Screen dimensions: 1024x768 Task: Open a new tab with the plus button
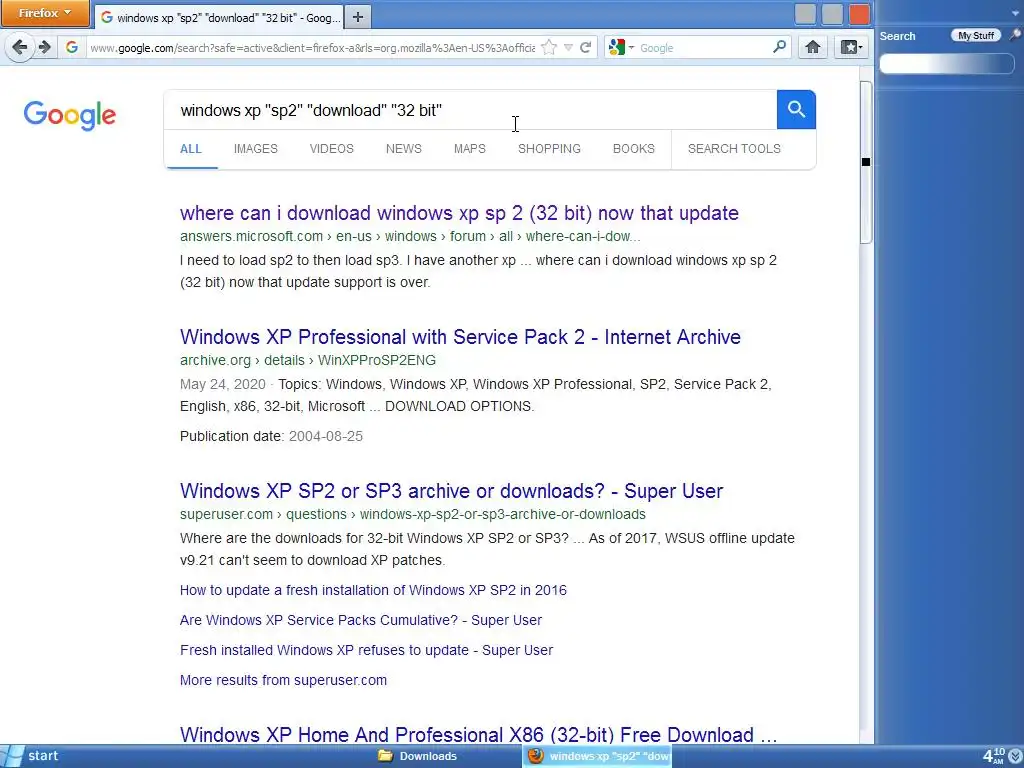click(x=358, y=17)
